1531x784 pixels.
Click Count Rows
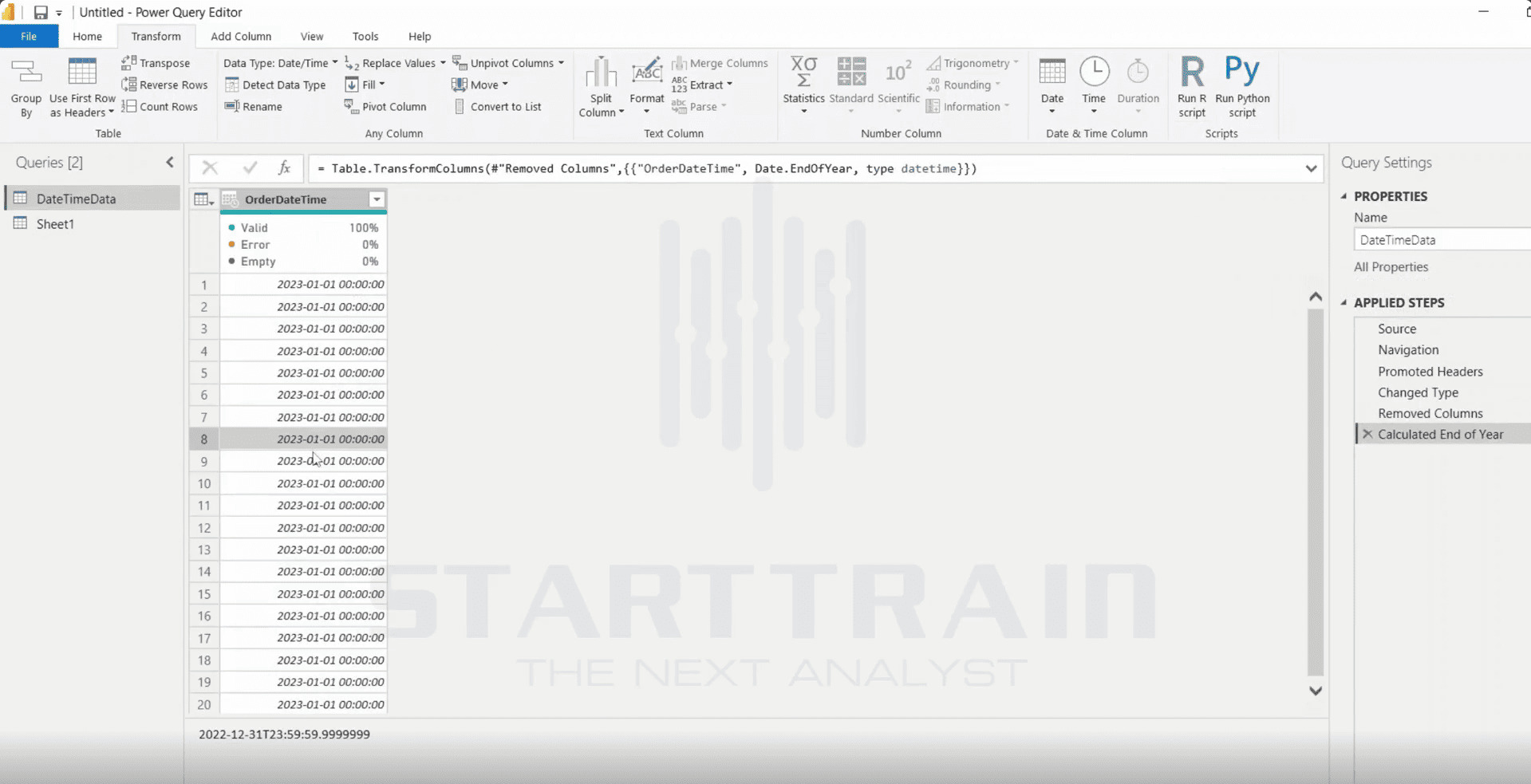[x=160, y=106]
